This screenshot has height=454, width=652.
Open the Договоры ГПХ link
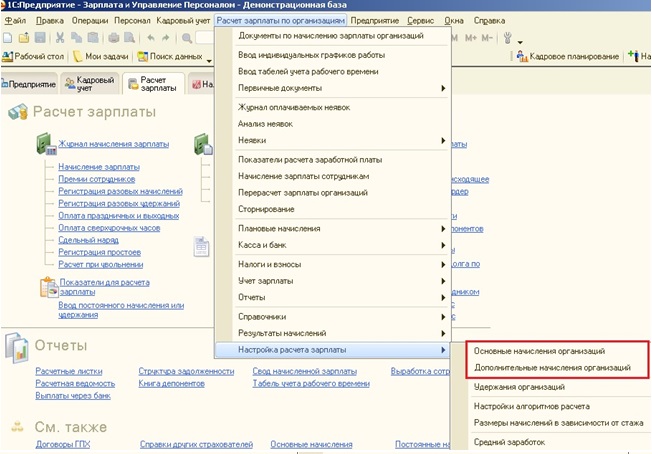pos(62,444)
